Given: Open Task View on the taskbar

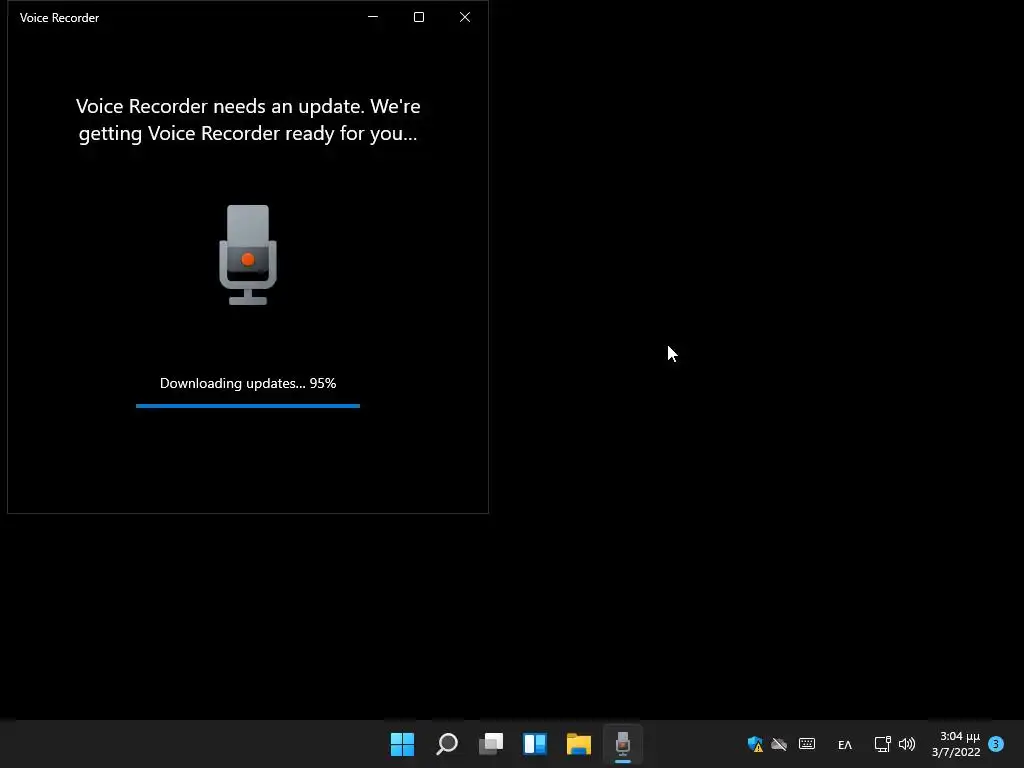Looking at the screenshot, I should click(491, 744).
